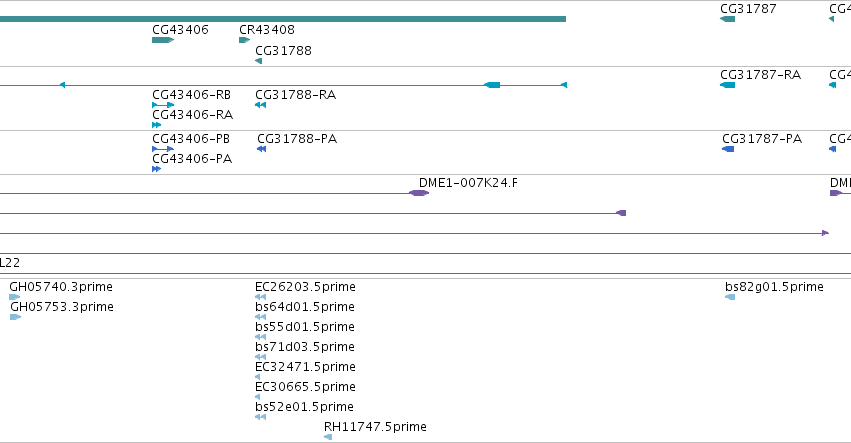Click the CG31787-RA transcript glyph
Image resolution: width=851 pixels, height=443 pixels.
point(727,85)
